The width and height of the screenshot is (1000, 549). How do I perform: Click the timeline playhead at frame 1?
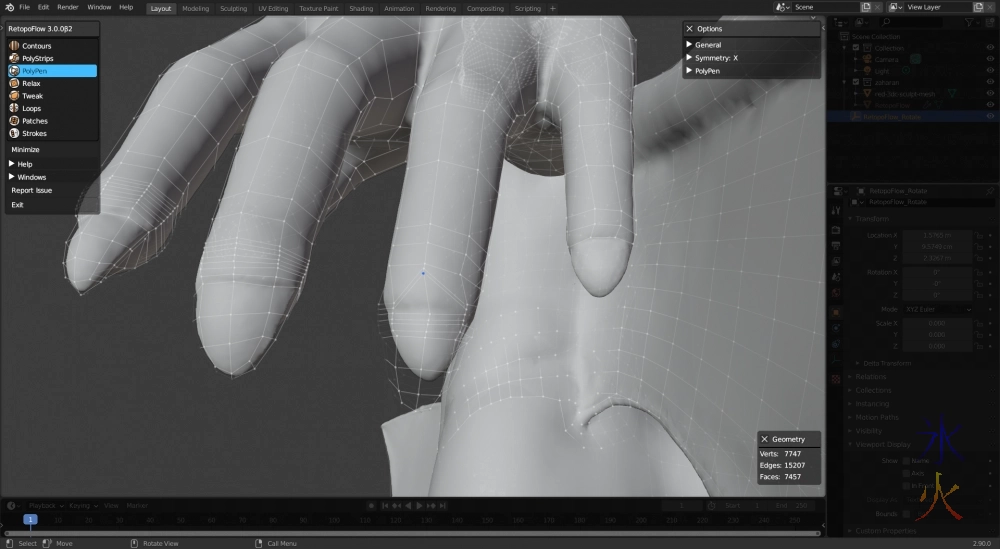click(31, 520)
